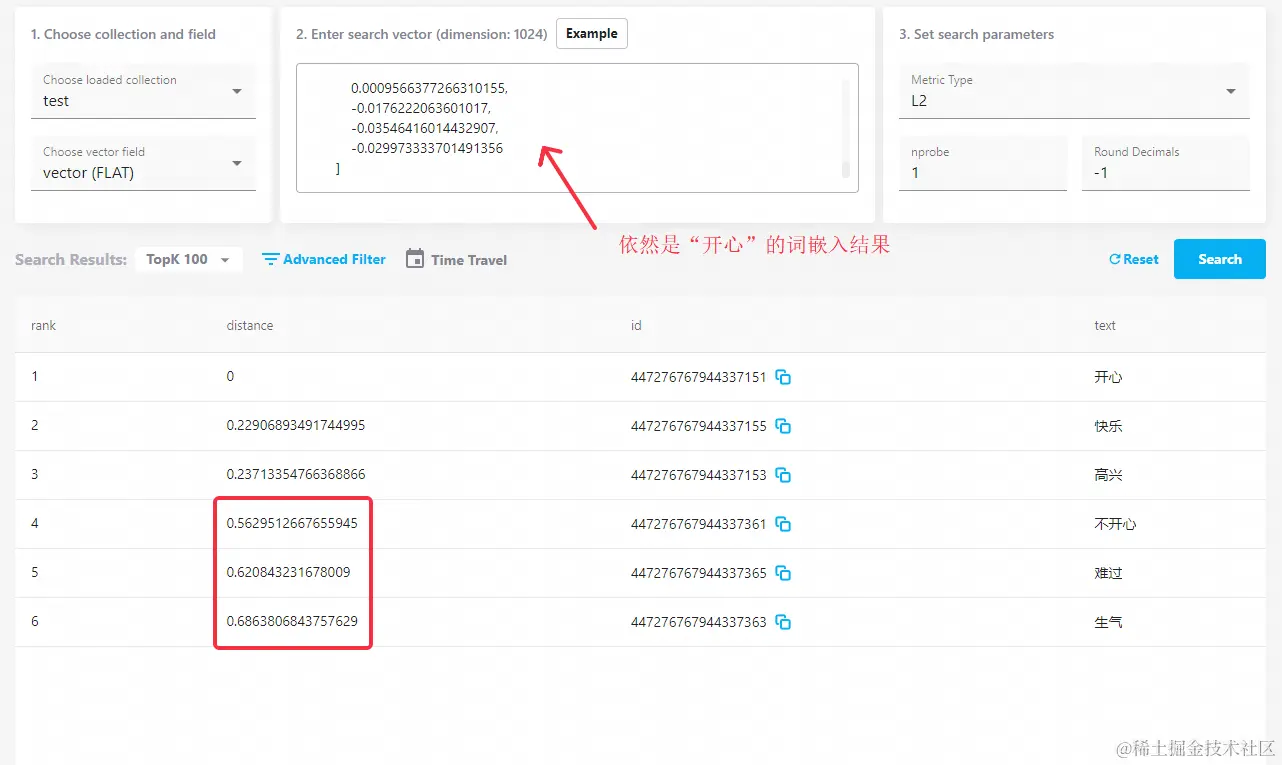1282x765 pixels.
Task: Click the Time Travel calendar icon
Action: [x=415, y=259]
